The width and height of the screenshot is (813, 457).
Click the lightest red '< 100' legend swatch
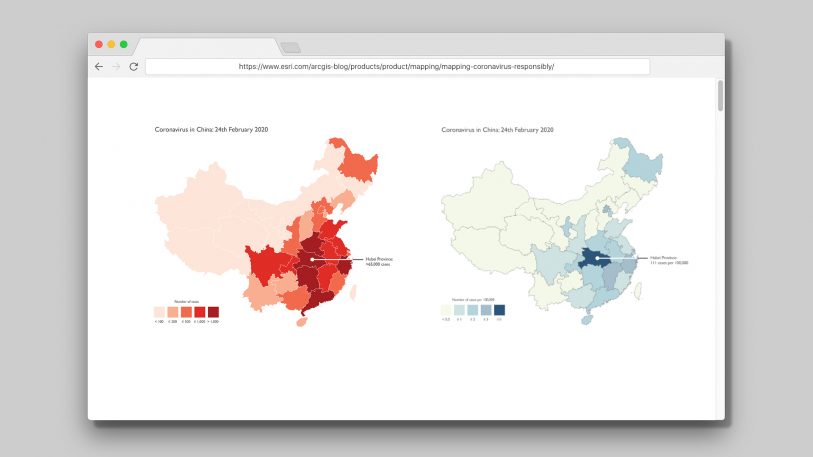pyautogui.click(x=158, y=311)
